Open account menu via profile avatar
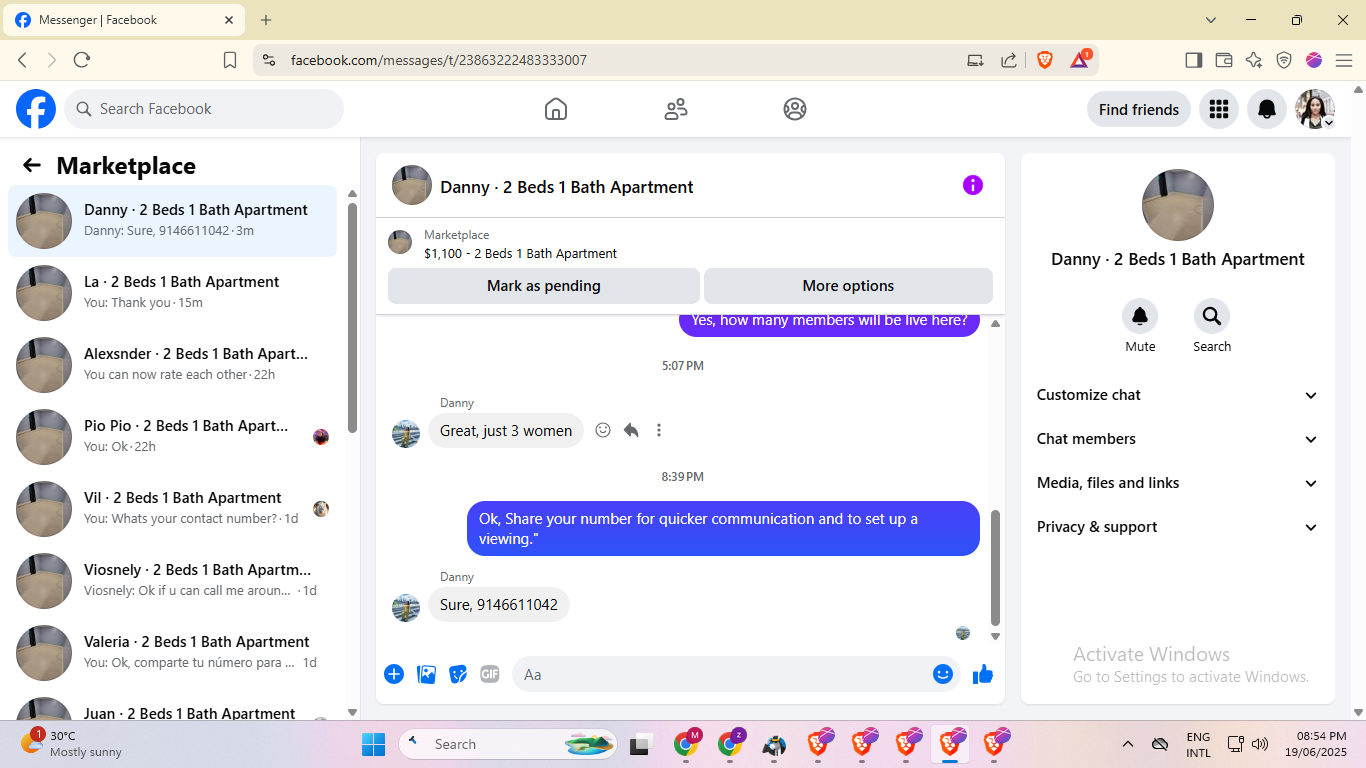Viewport: 1366px width, 768px height. (1315, 109)
